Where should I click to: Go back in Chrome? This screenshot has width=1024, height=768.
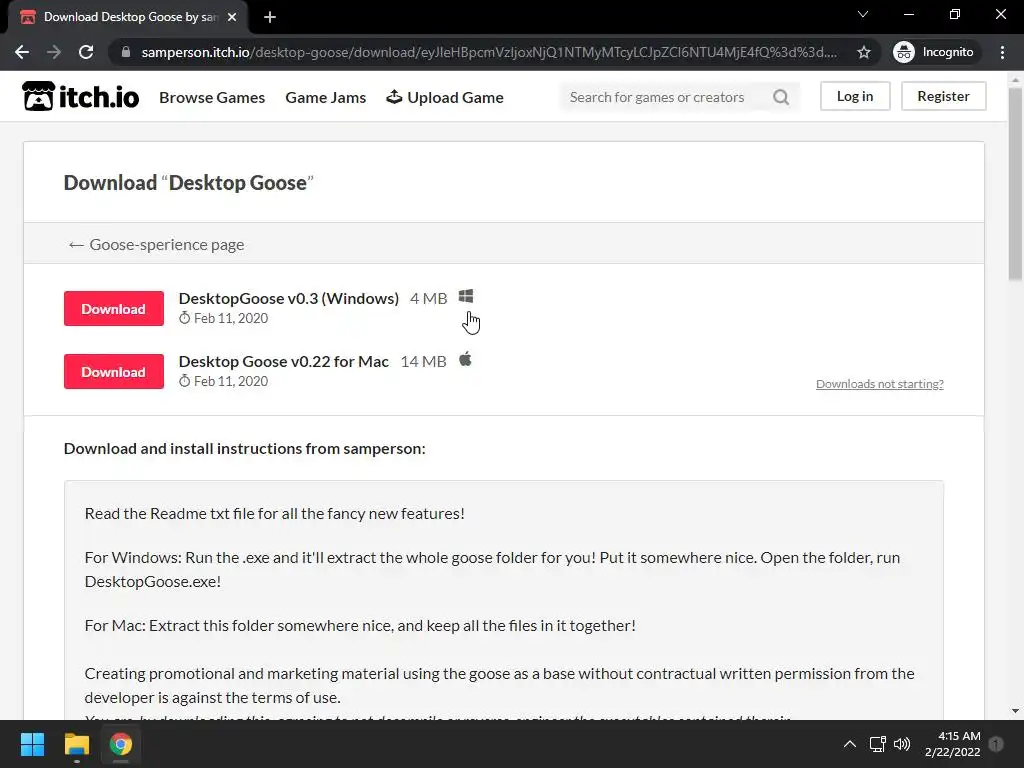click(22, 52)
